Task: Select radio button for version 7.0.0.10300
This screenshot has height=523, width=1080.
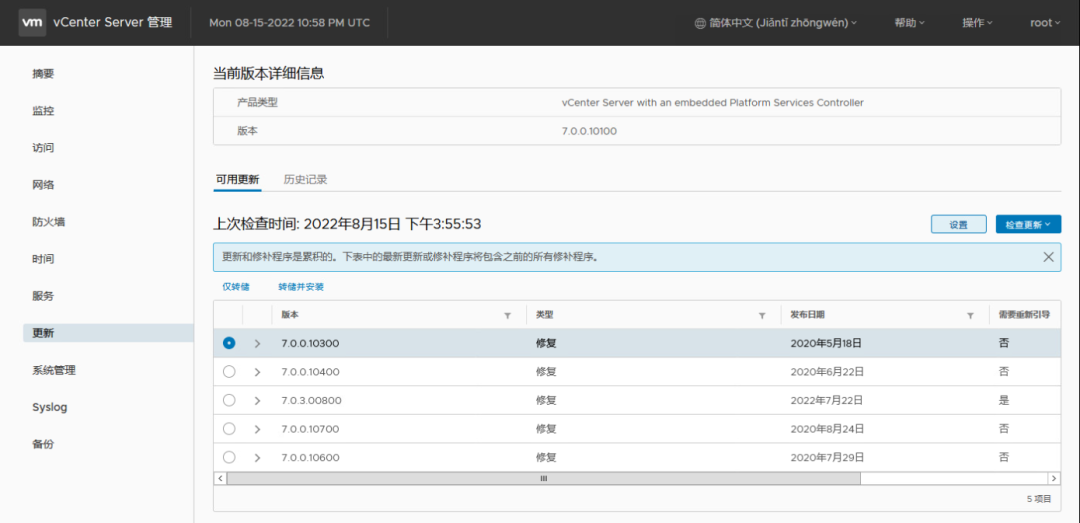Action: (x=229, y=343)
